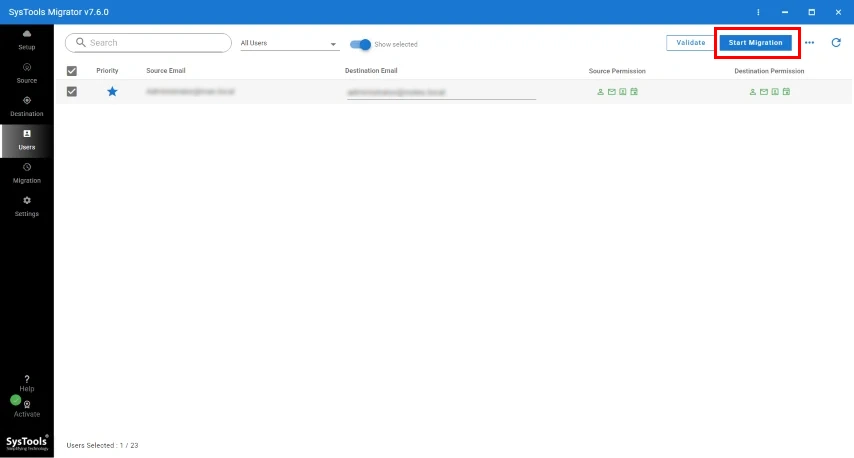
Task: Click the Destination Email column header
Action: (x=371, y=71)
